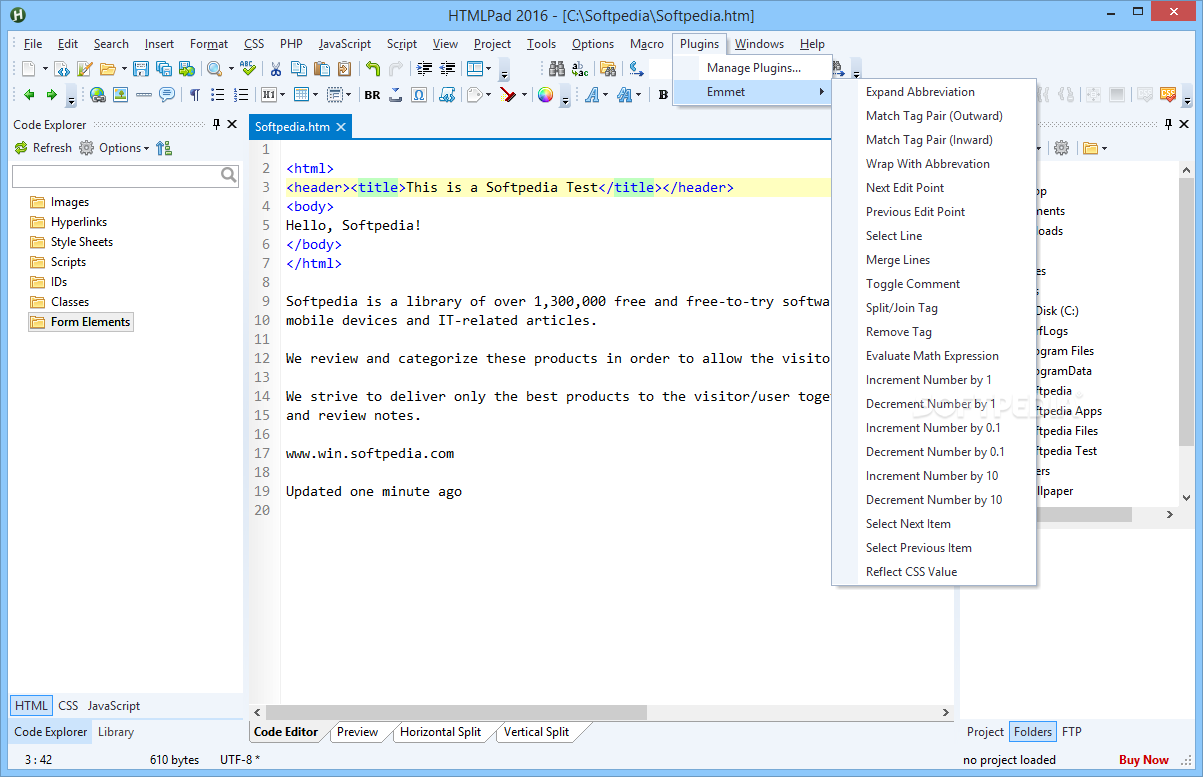Screen dimensions: 1203x777
Task: Click the Outdent lines icon
Action: [448, 69]
